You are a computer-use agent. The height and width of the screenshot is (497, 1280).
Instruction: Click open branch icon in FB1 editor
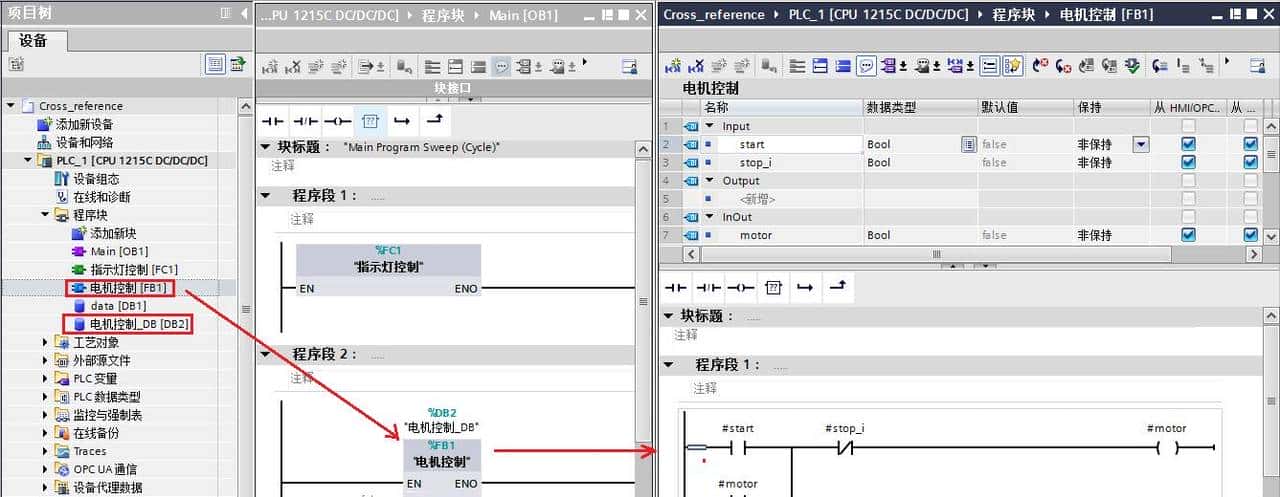(805, 287)
